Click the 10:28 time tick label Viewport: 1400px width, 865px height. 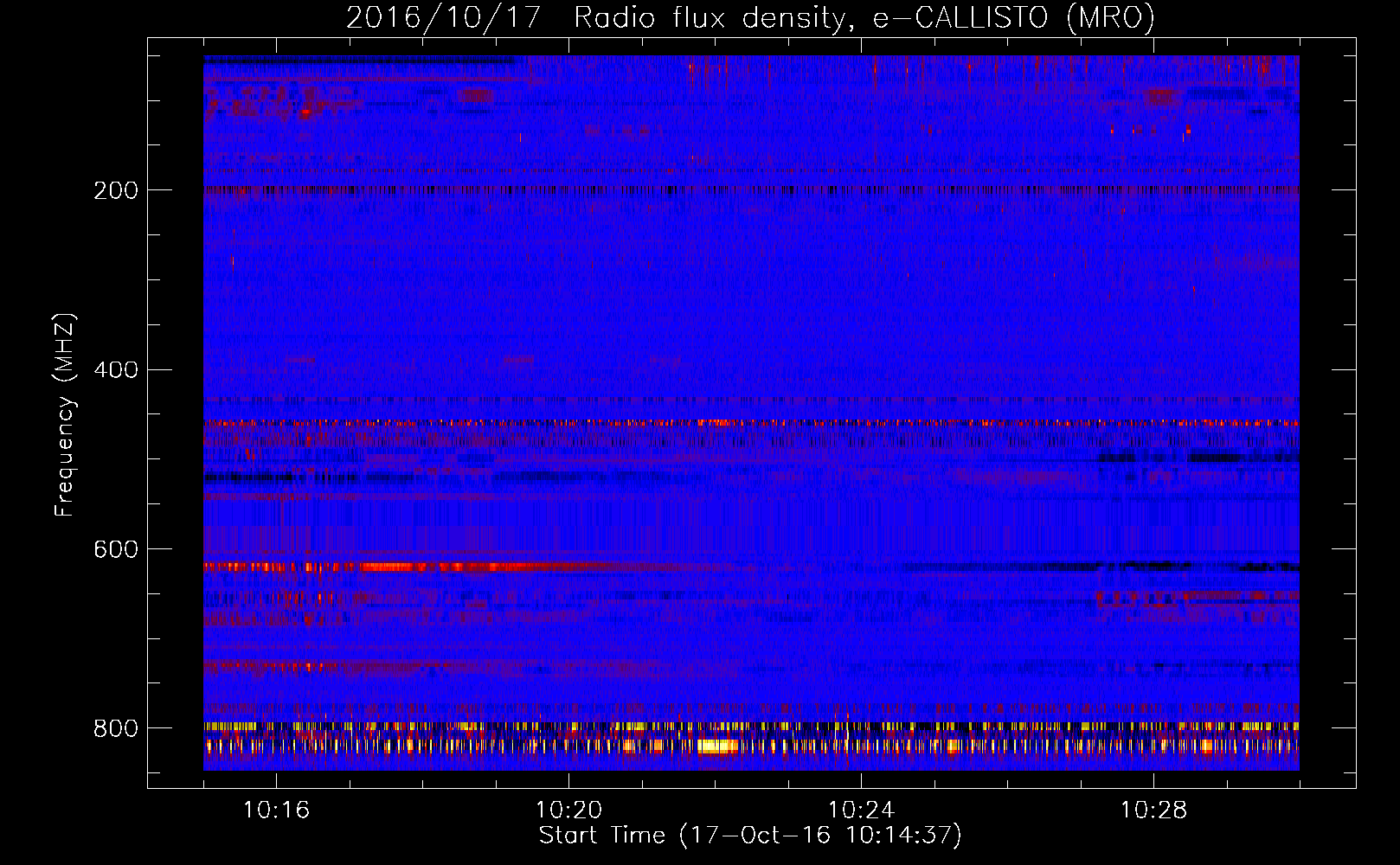point(1153,811)
